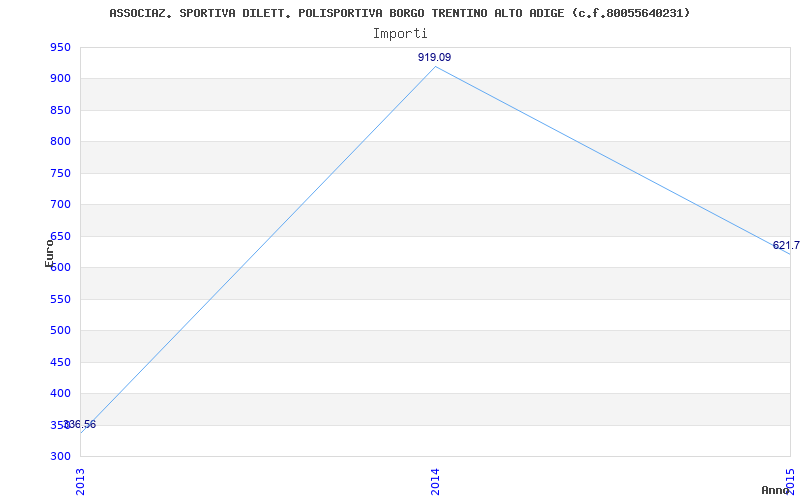Click the 650 y-axis tick

tap(60, 236)
